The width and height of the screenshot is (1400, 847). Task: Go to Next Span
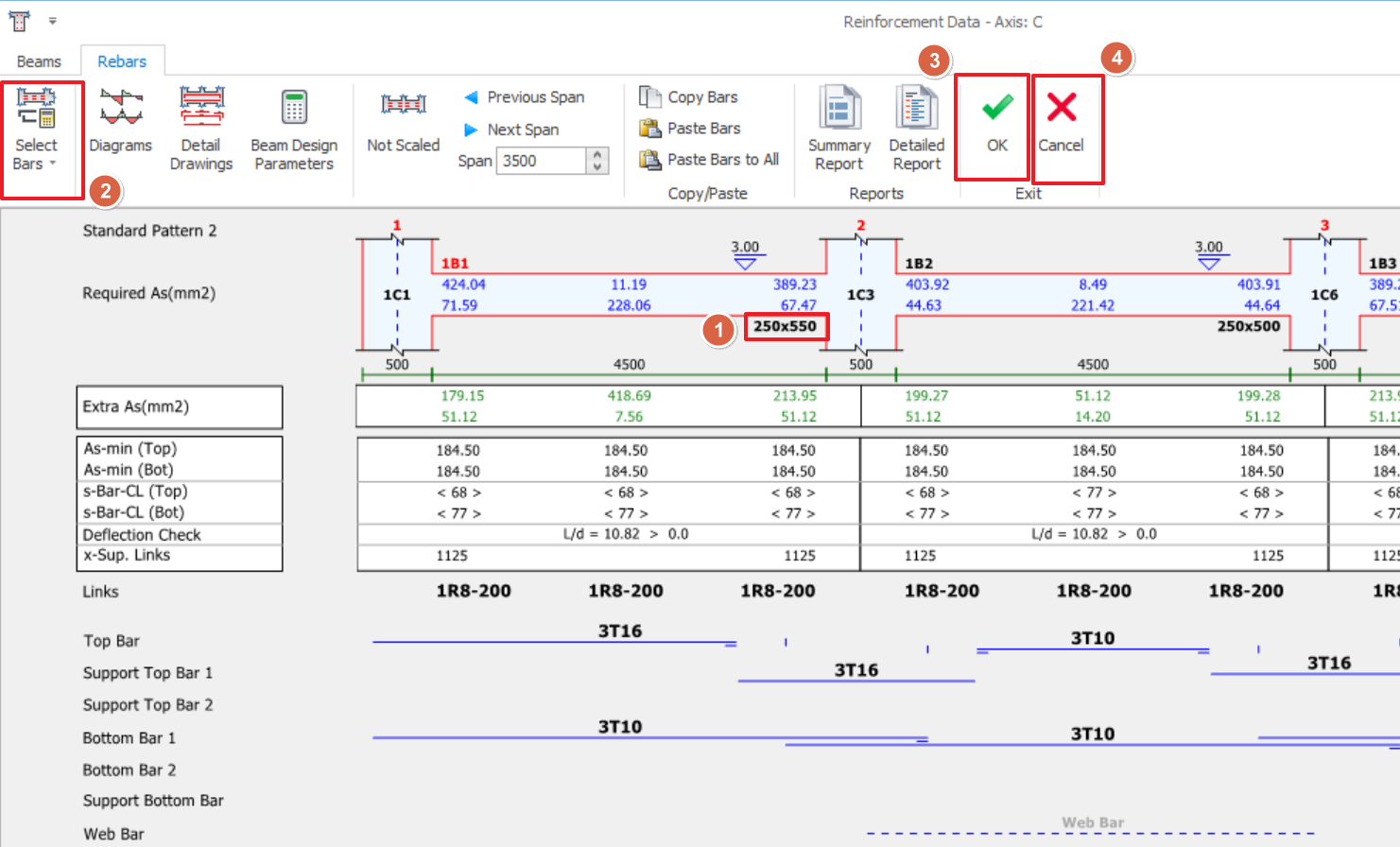(512, 130)
